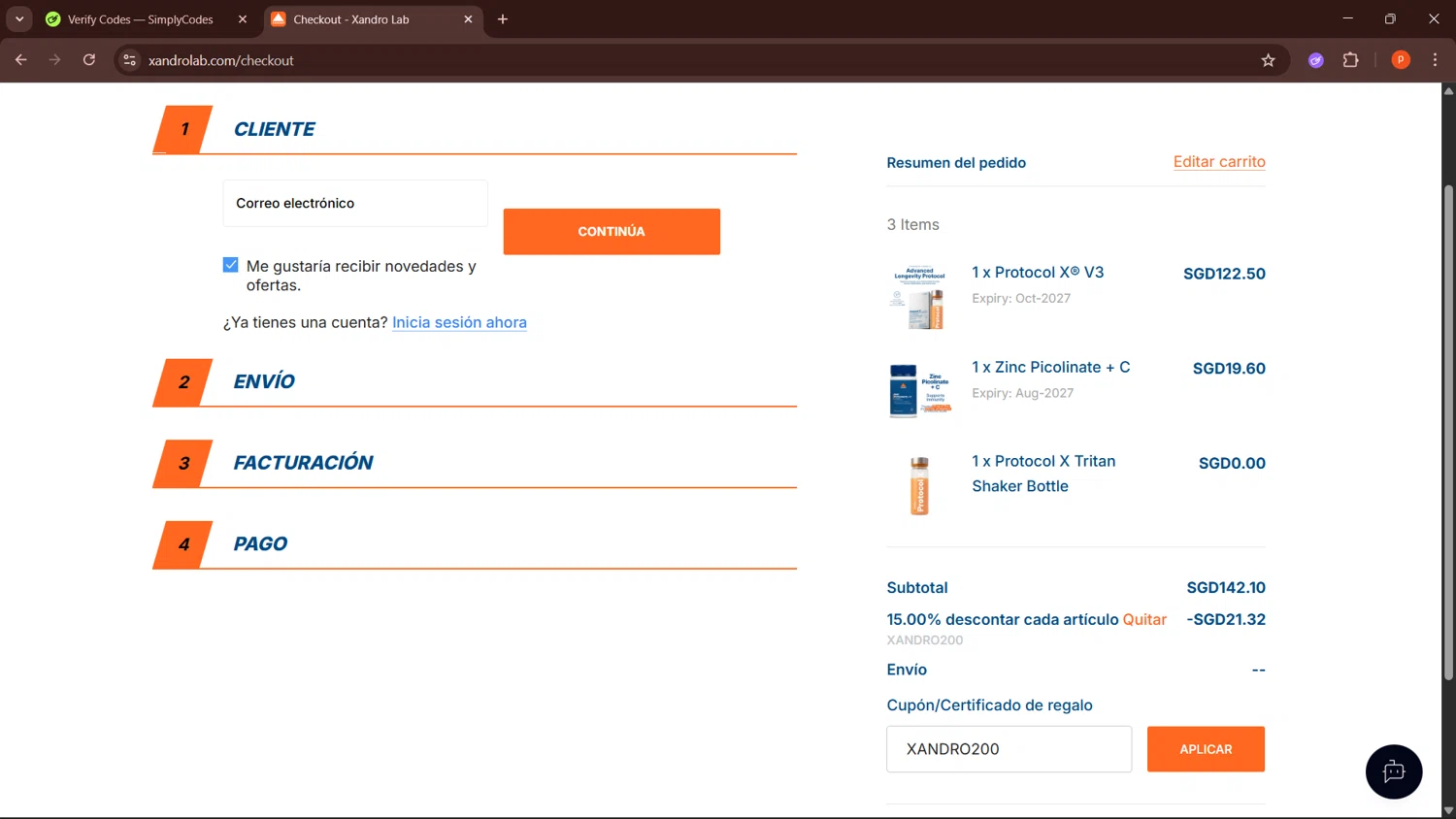Open the tab search dropdown arrow
The image size is (1456, 819).
[19, 19]
